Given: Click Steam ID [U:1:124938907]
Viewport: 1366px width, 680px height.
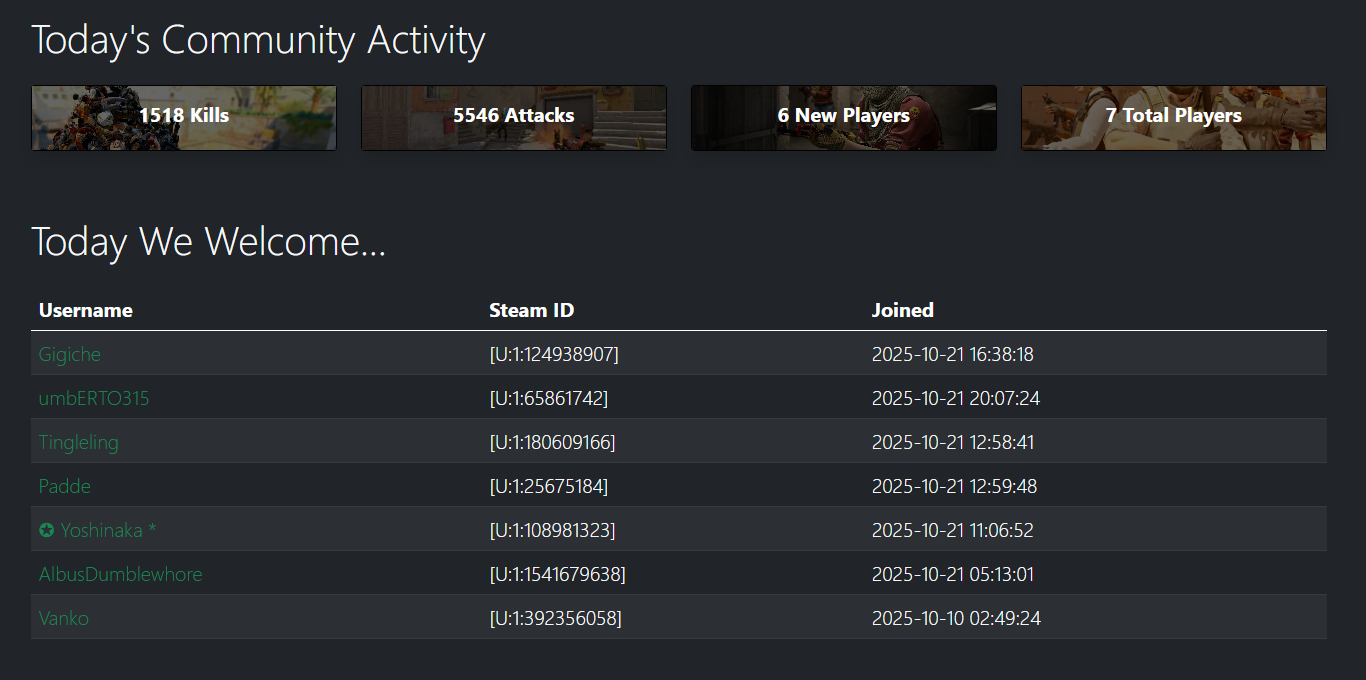Looking at the screenshot, I should click(554, 354).
